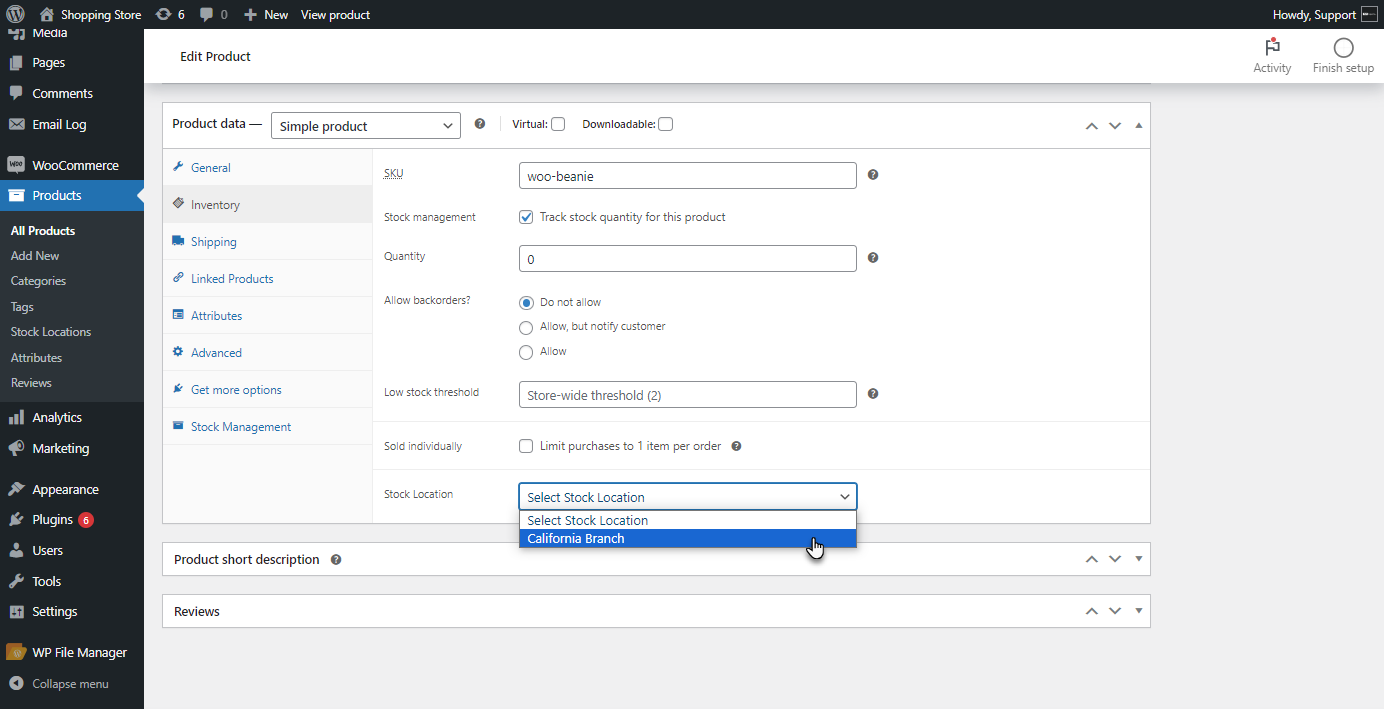Screen dimensions: 1384x709
Task: Click the Marketing megaphone icon
Action: tap(16, 448)
